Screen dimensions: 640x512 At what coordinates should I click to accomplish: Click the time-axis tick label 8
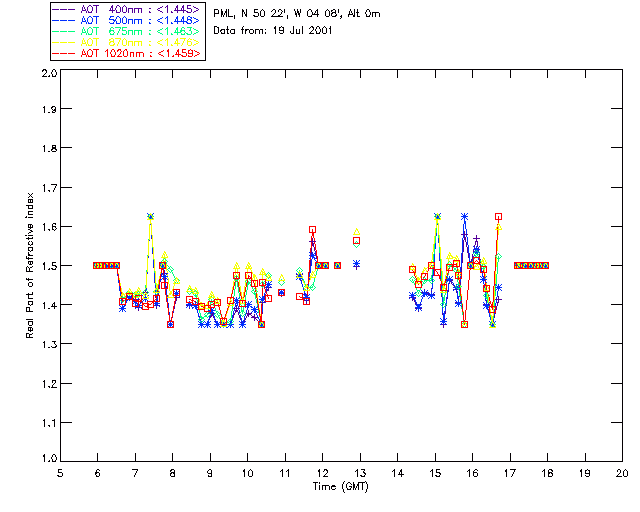[173, 473]
